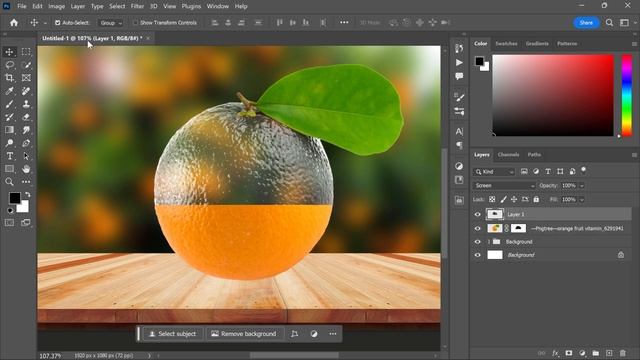640x360 pixels.
Task: Select the Clone Stamp tool
Action: 26,104
